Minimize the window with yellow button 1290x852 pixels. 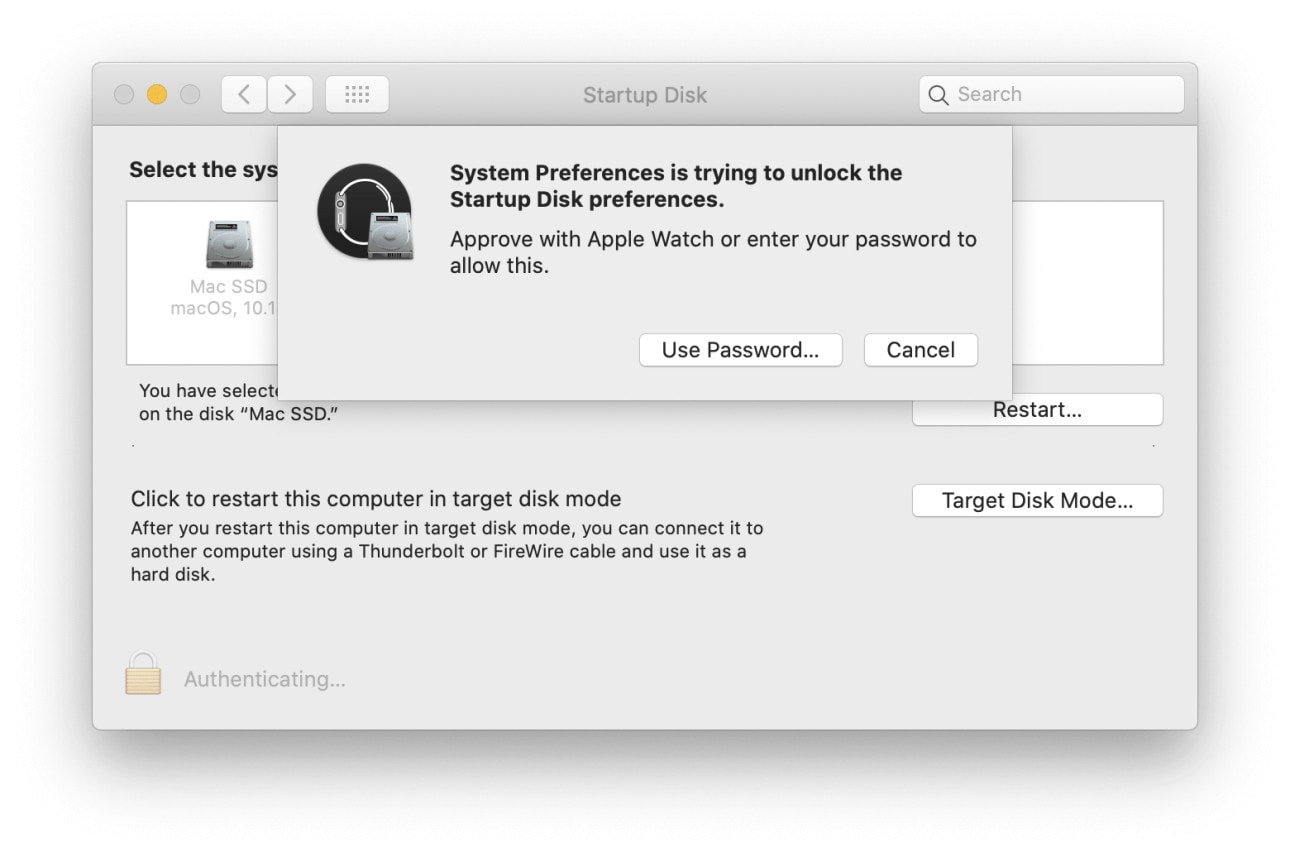coord(157,95)
